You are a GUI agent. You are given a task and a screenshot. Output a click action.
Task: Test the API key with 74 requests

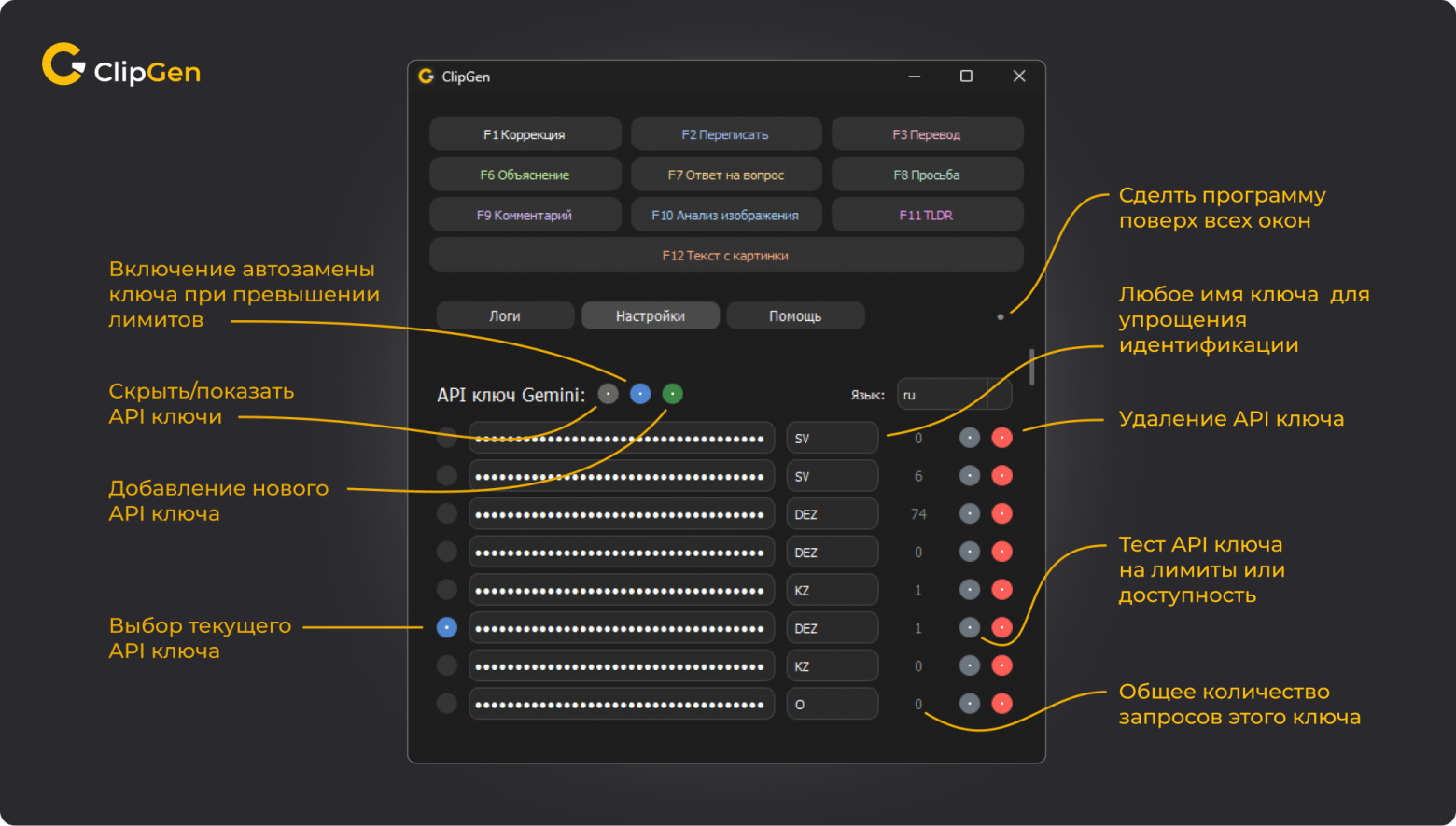[970, 514]
